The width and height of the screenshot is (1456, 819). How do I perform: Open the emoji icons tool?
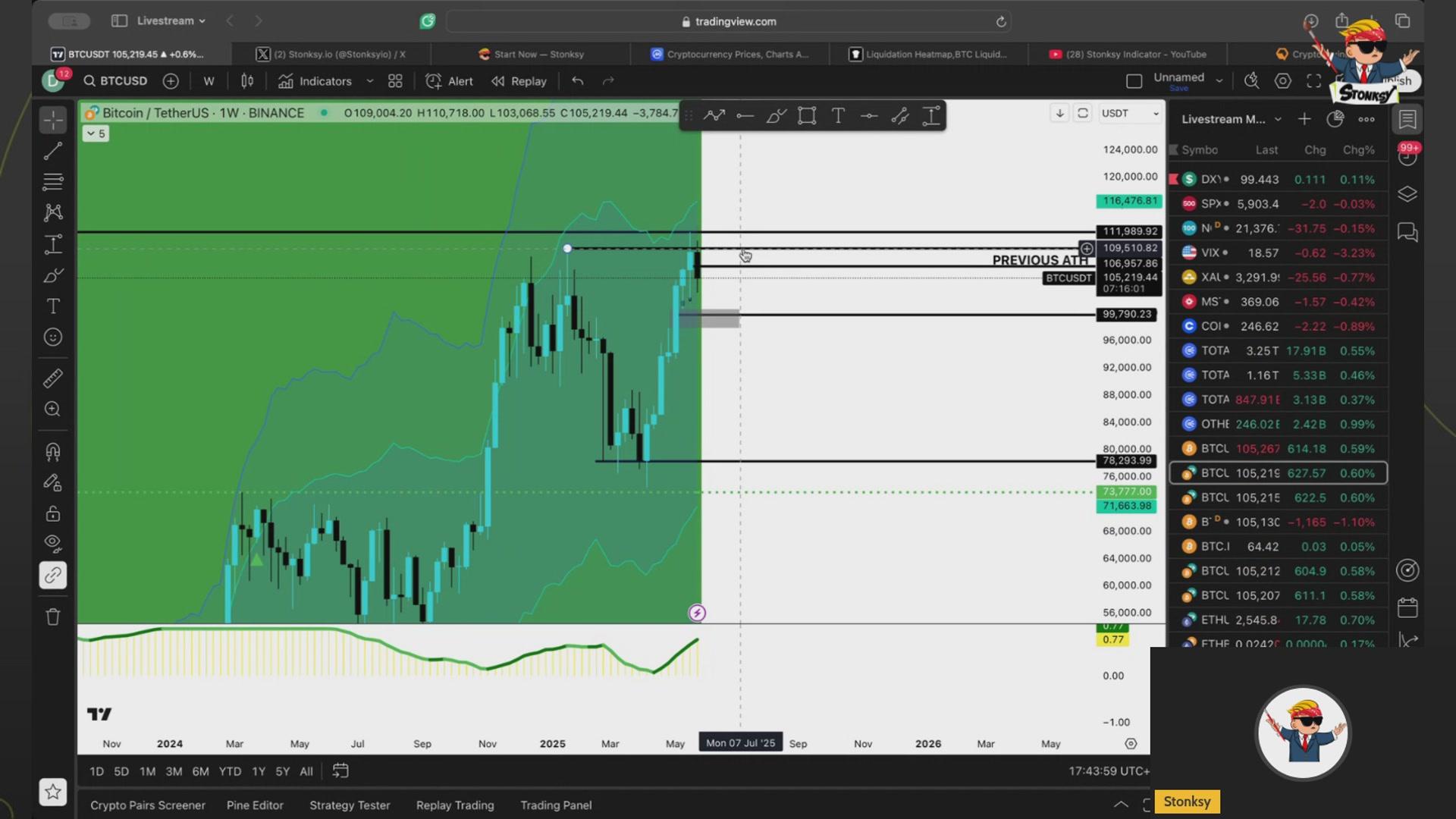(52, 337)
